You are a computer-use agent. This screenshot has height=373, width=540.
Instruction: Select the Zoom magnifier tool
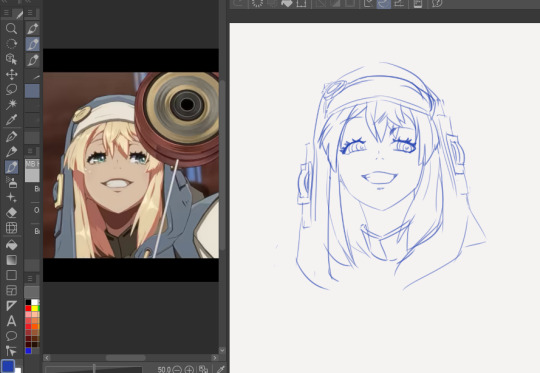[11, 29]
